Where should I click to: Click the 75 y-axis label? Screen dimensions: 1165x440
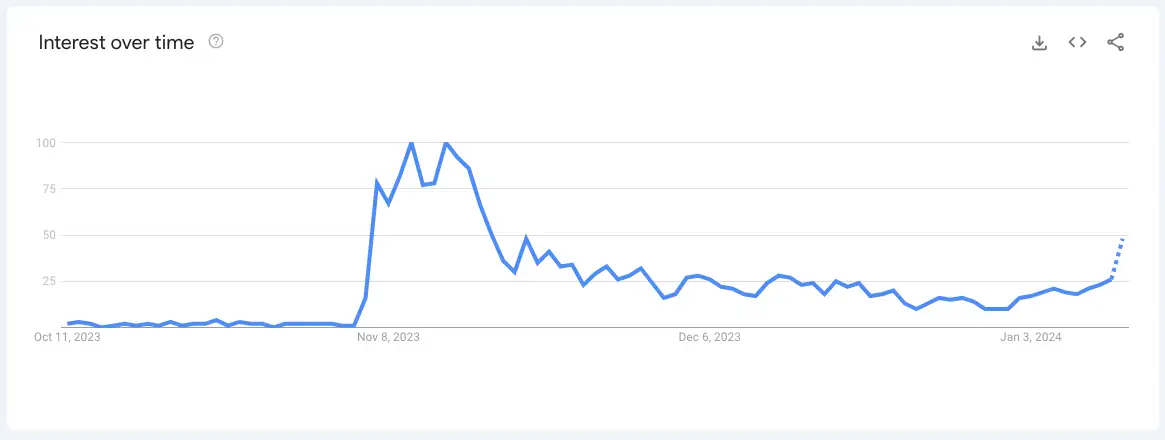tap(50, 189)
